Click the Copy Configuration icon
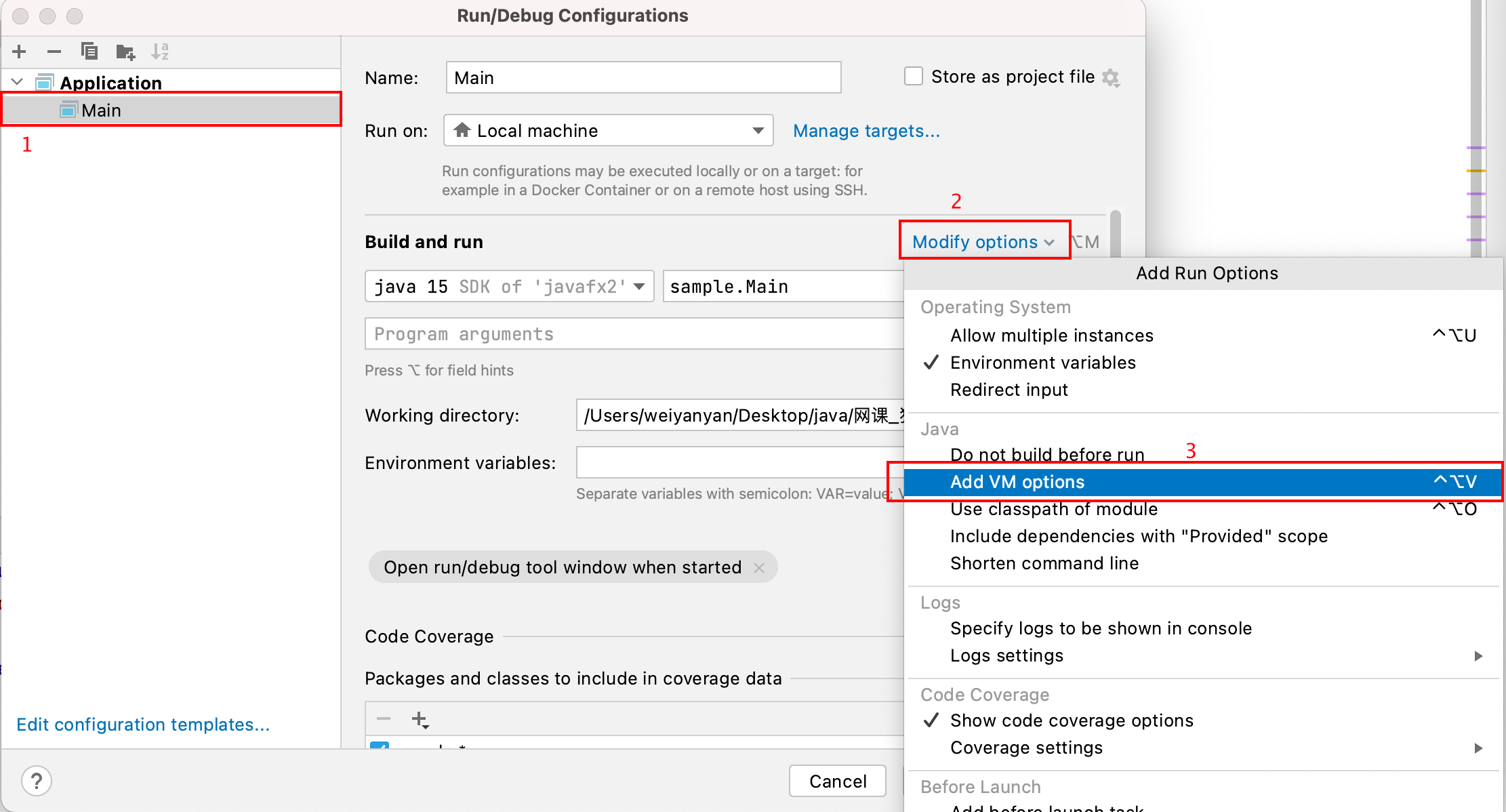Viewport: 1506px width, 812px height. (89, 52)
